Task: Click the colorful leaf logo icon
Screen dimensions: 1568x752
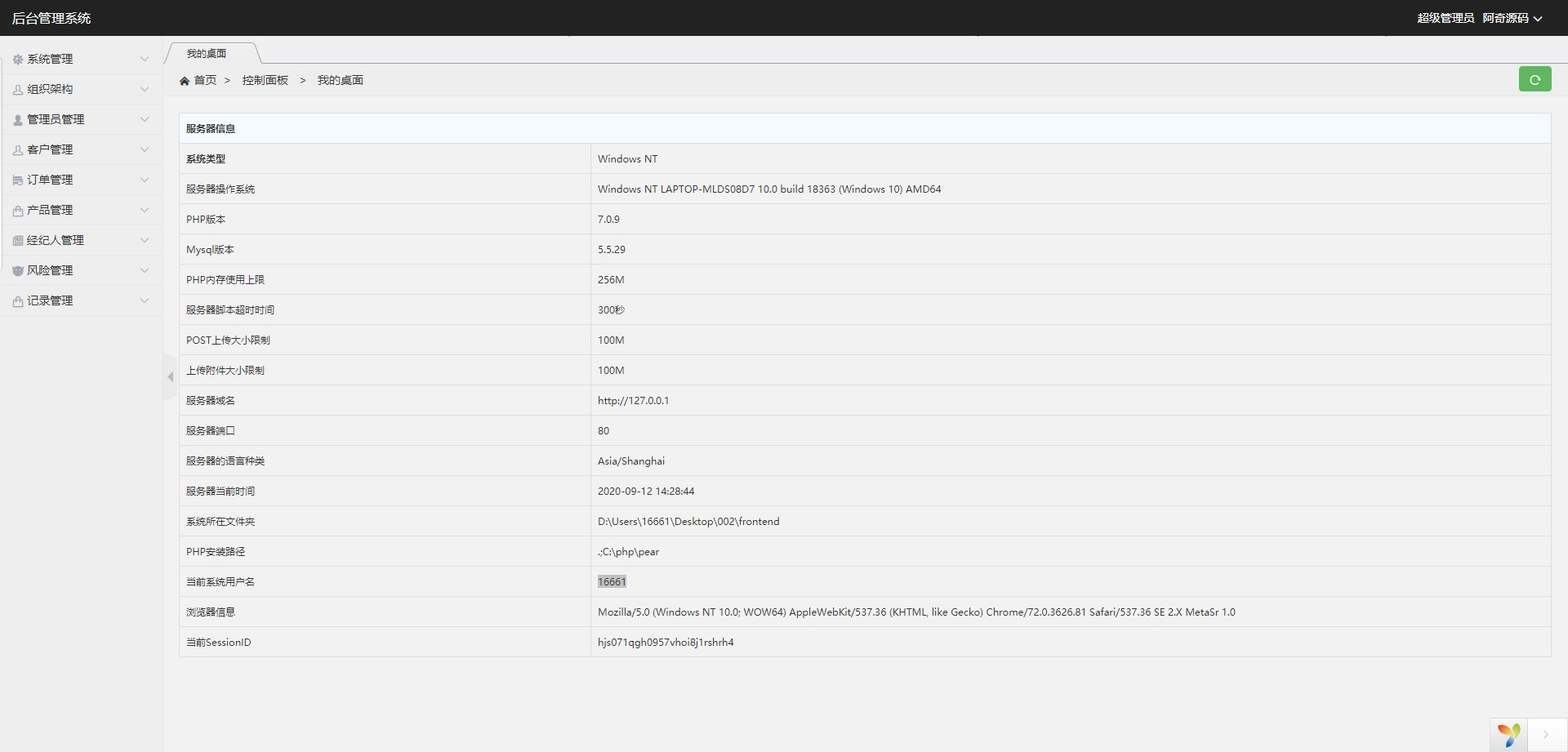Action: (x=1509, y=734)
